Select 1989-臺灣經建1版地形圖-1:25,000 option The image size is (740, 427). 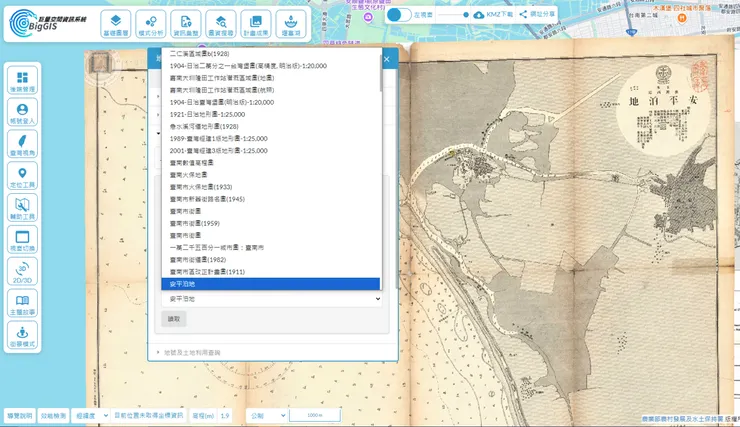pos(270,139)
